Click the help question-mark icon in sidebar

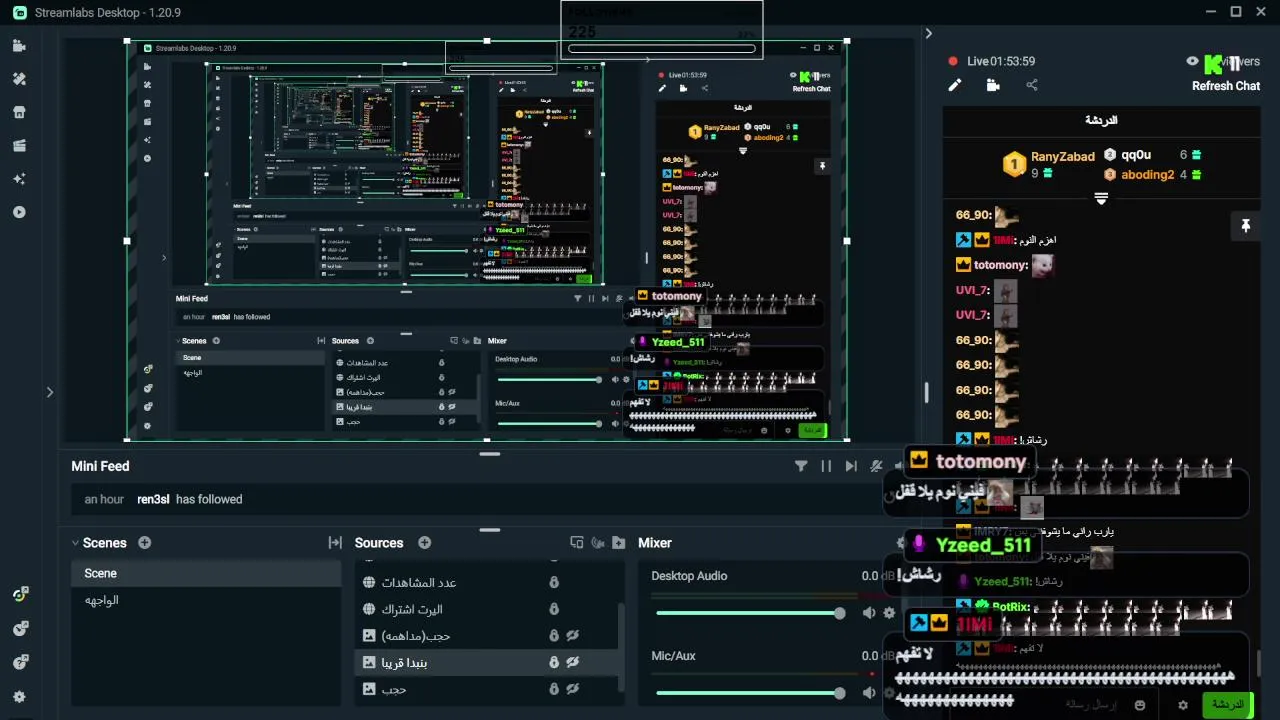point(19,662)
